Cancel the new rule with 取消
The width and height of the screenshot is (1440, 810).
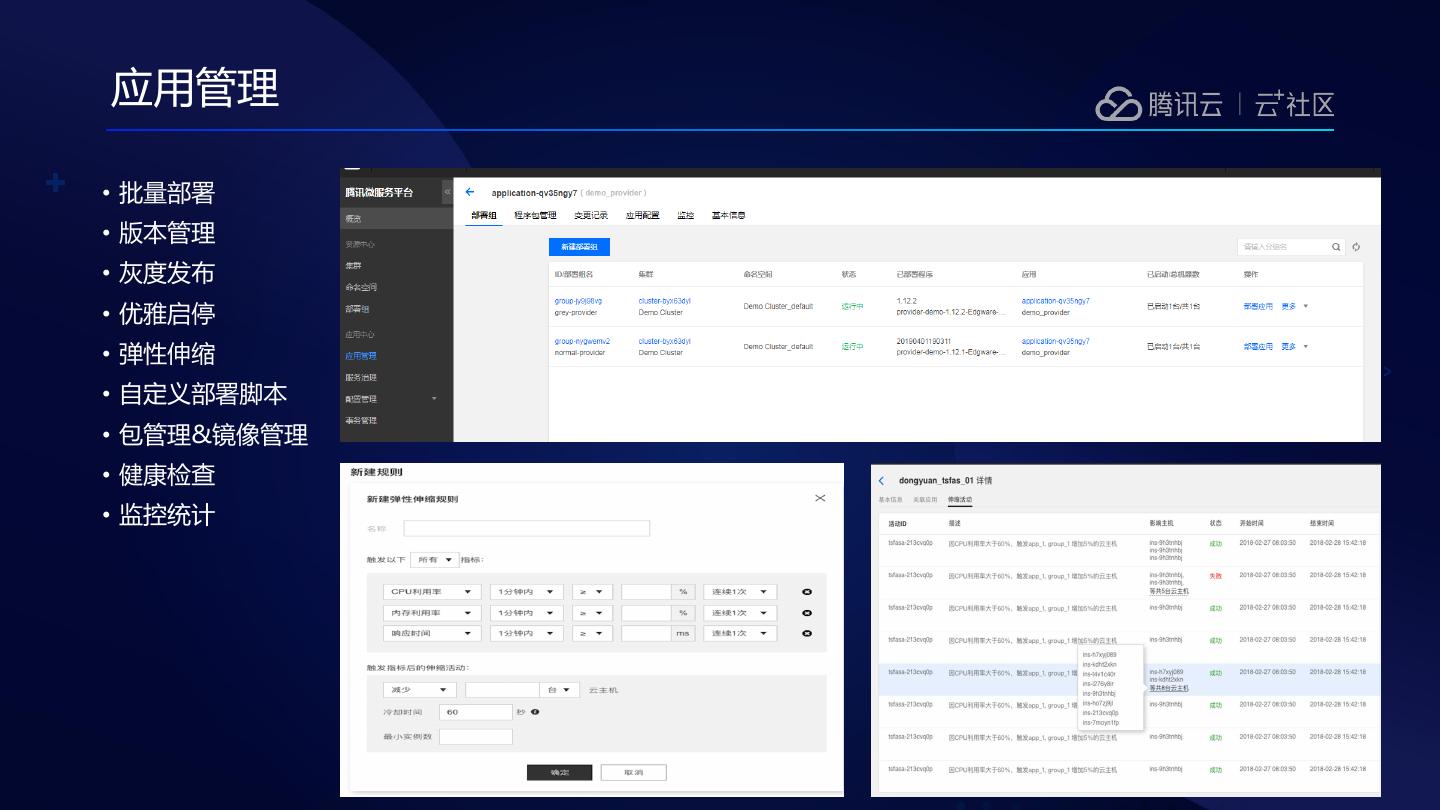633,772
